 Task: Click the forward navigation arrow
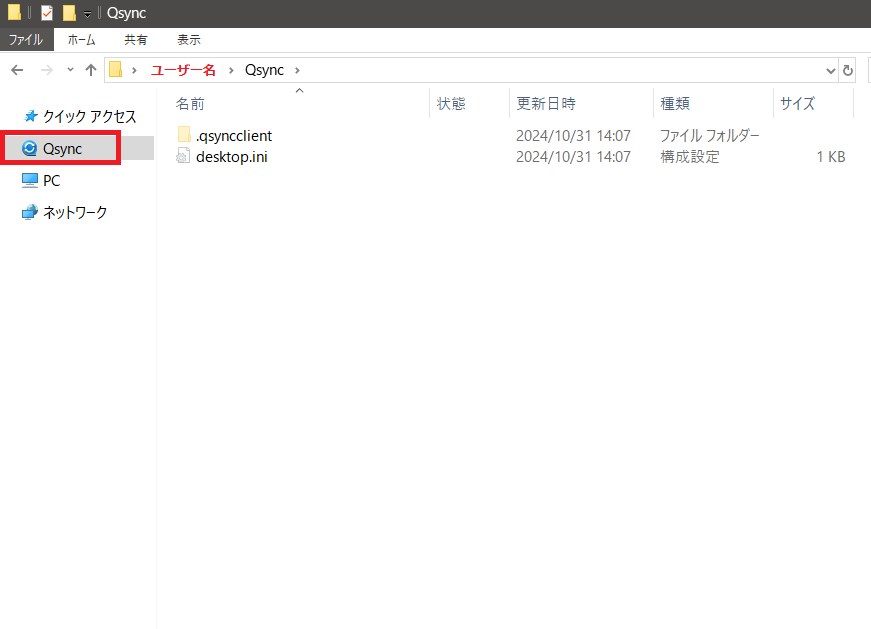pos(47,70)
